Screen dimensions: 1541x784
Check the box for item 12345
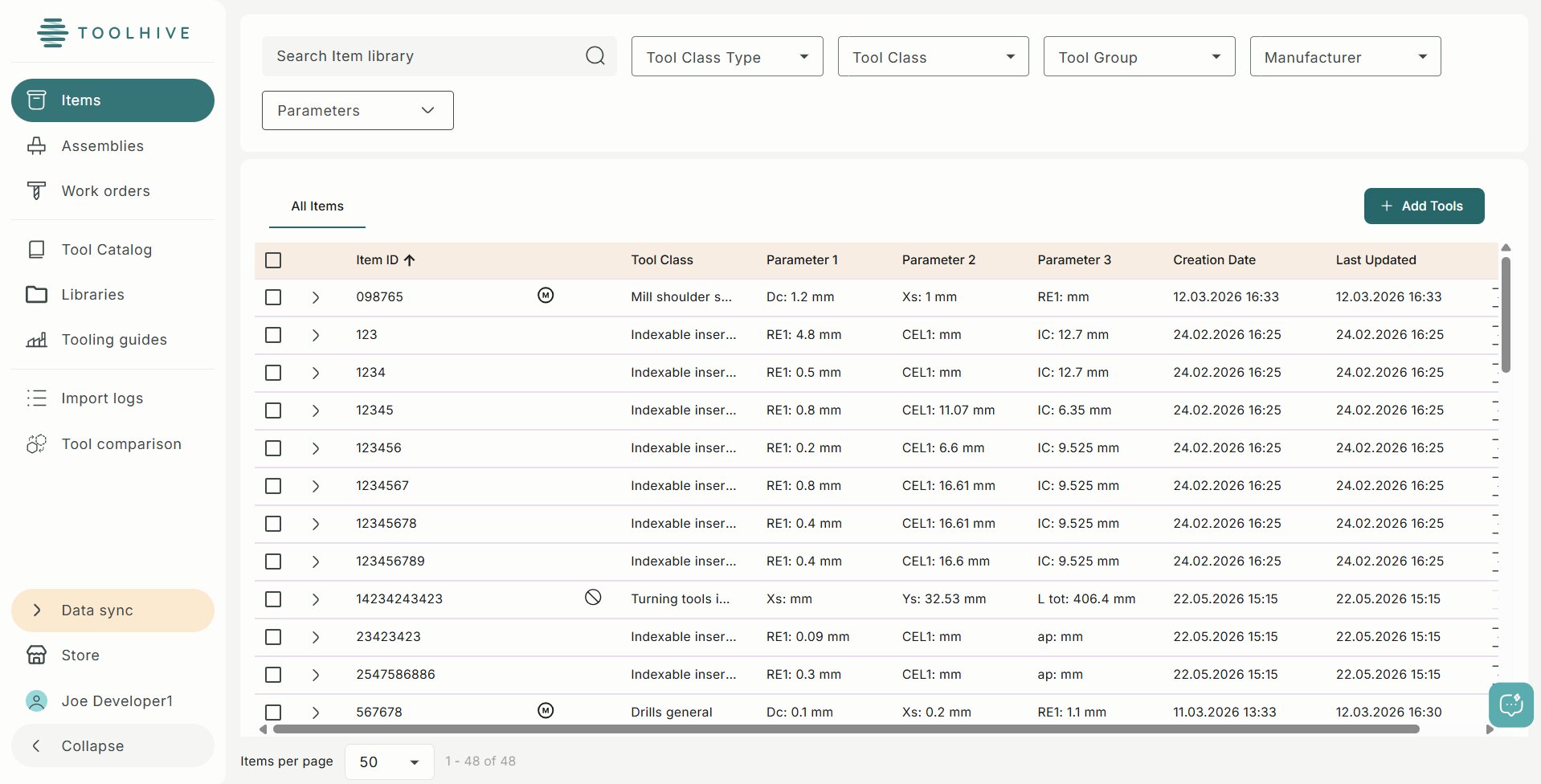coord(273,410)
